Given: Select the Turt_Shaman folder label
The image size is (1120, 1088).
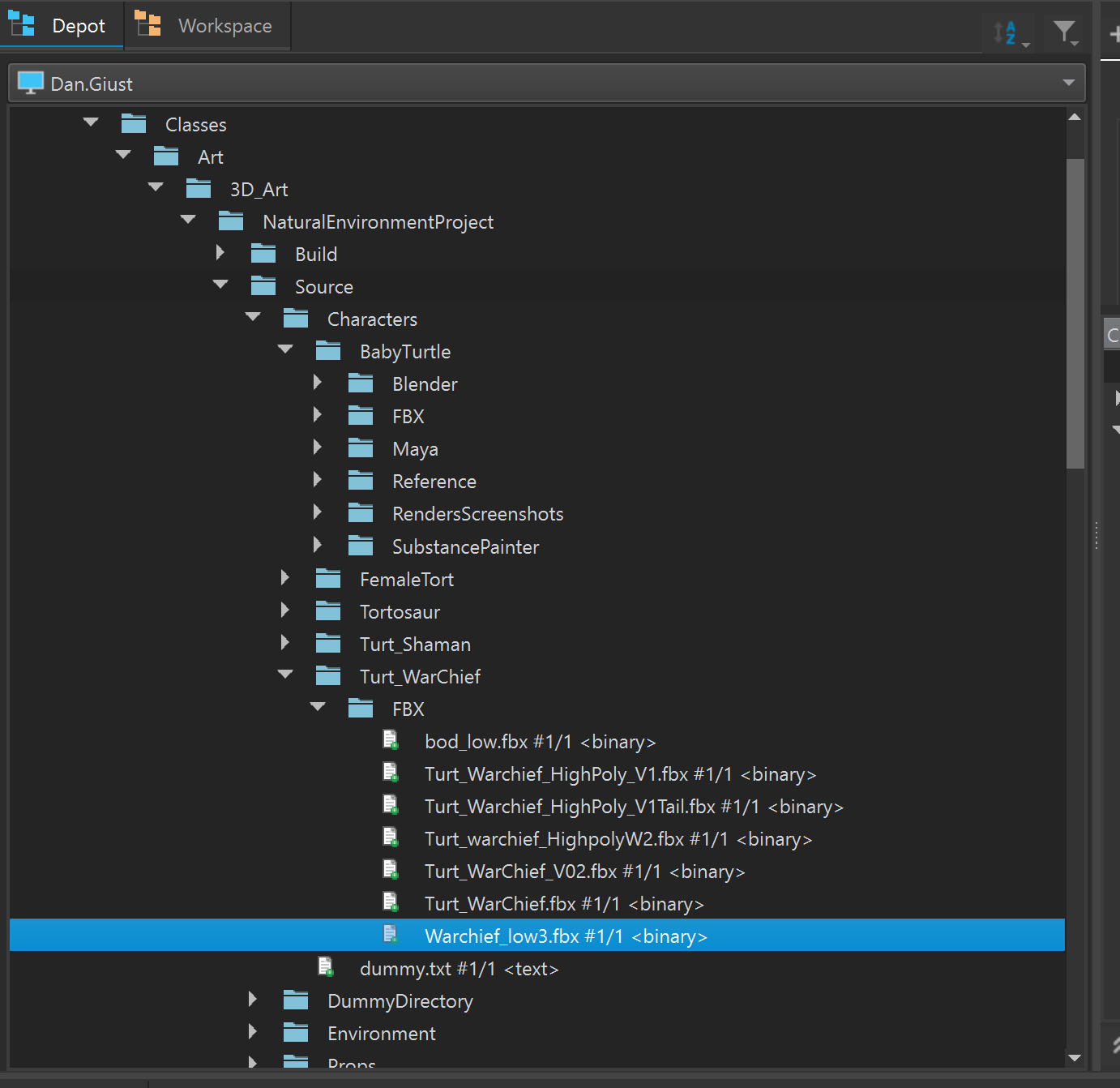Looking at the screenshot, I should click(x=415, y=645).
